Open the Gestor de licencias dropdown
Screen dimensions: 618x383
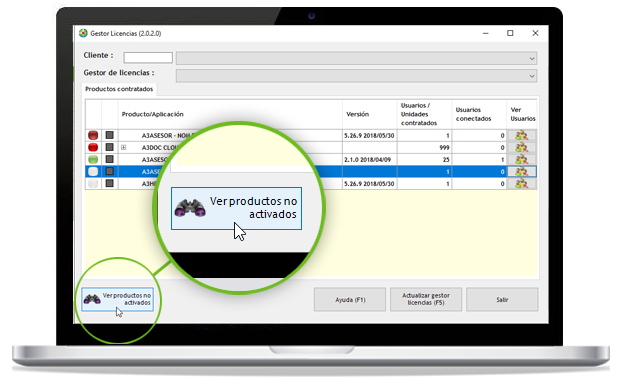coord(532,76)
